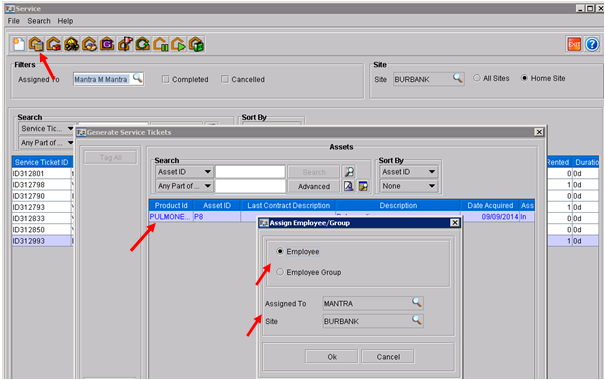
Task: Click the house icon with purple G
Action: [x=107, y=44]
